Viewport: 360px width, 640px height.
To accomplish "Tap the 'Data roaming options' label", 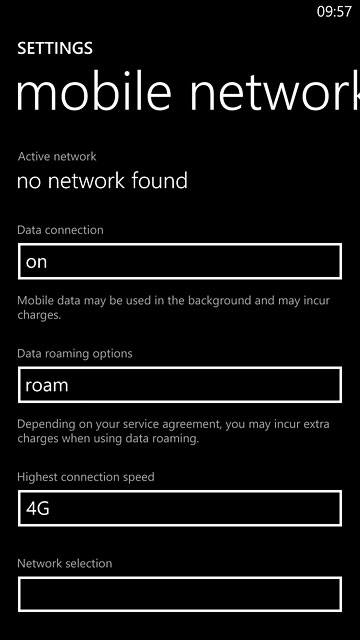I will 75,353.
